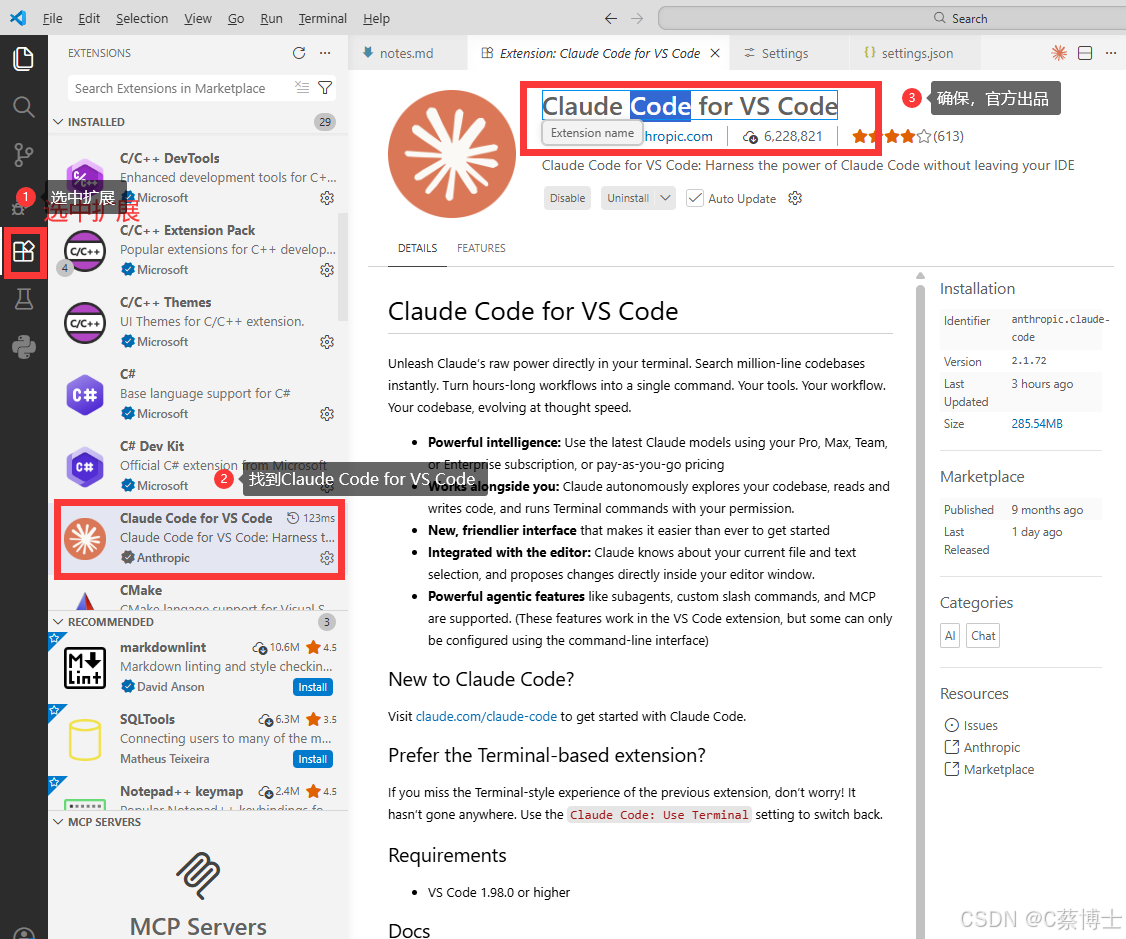The image size is (1126, 939).
Task: Switch to the notes.md tab
Action: [406, 53]
